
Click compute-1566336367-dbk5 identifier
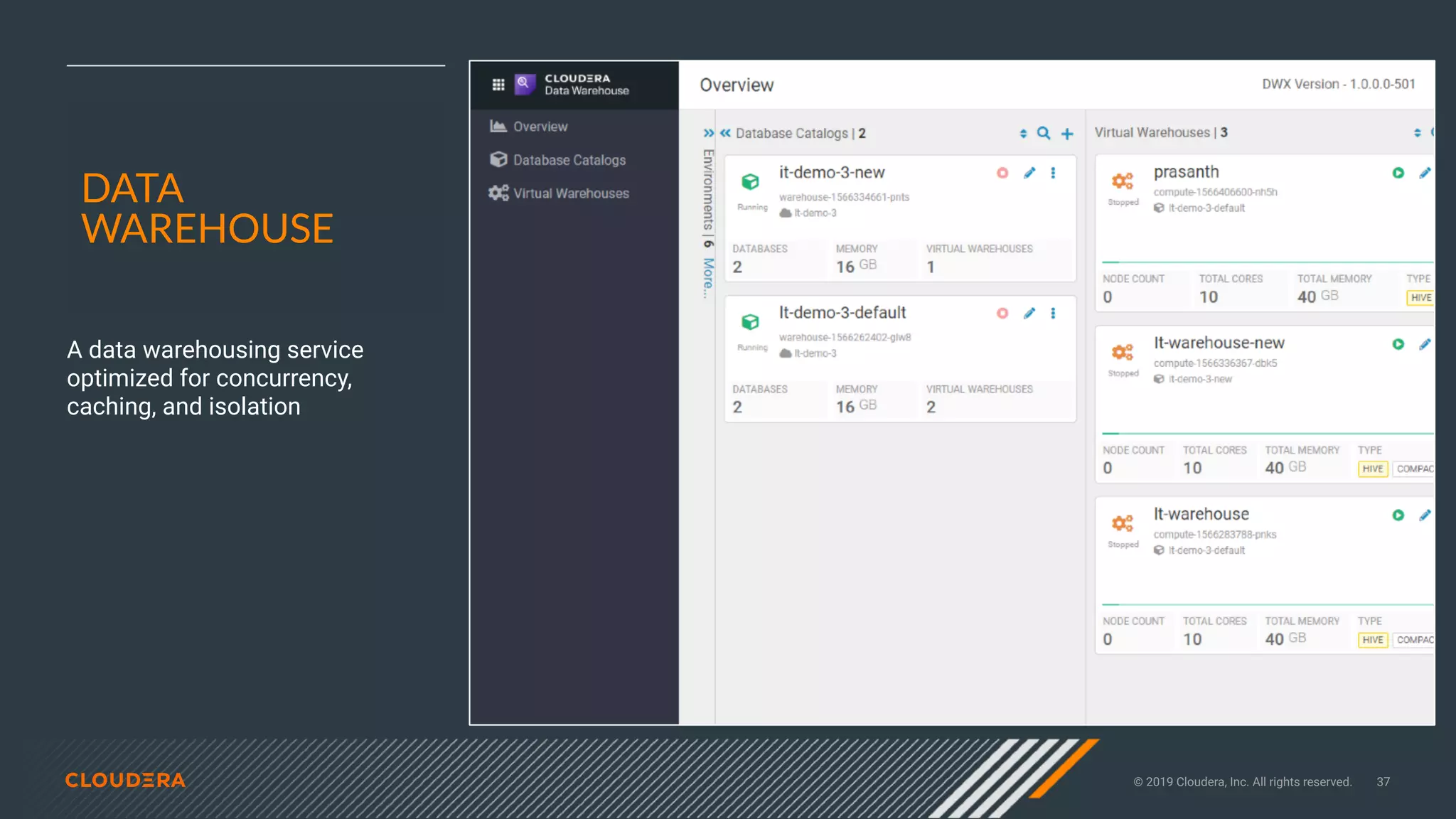click(x=1216, y=363)
